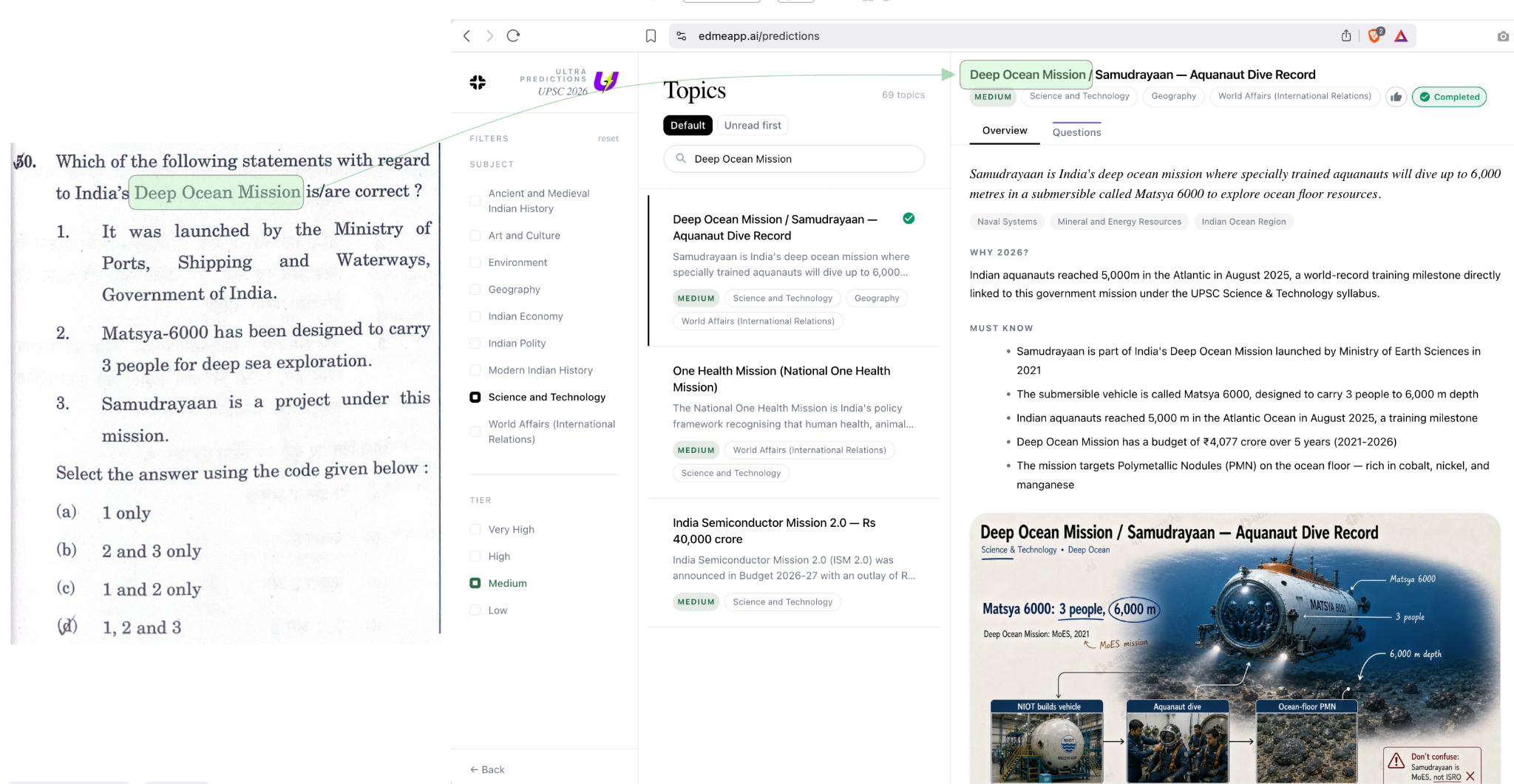The height and width of the screenshot is (784, 1514).
Task: Like the topic with the thumbs-up icon
Action: (1396, 97)
